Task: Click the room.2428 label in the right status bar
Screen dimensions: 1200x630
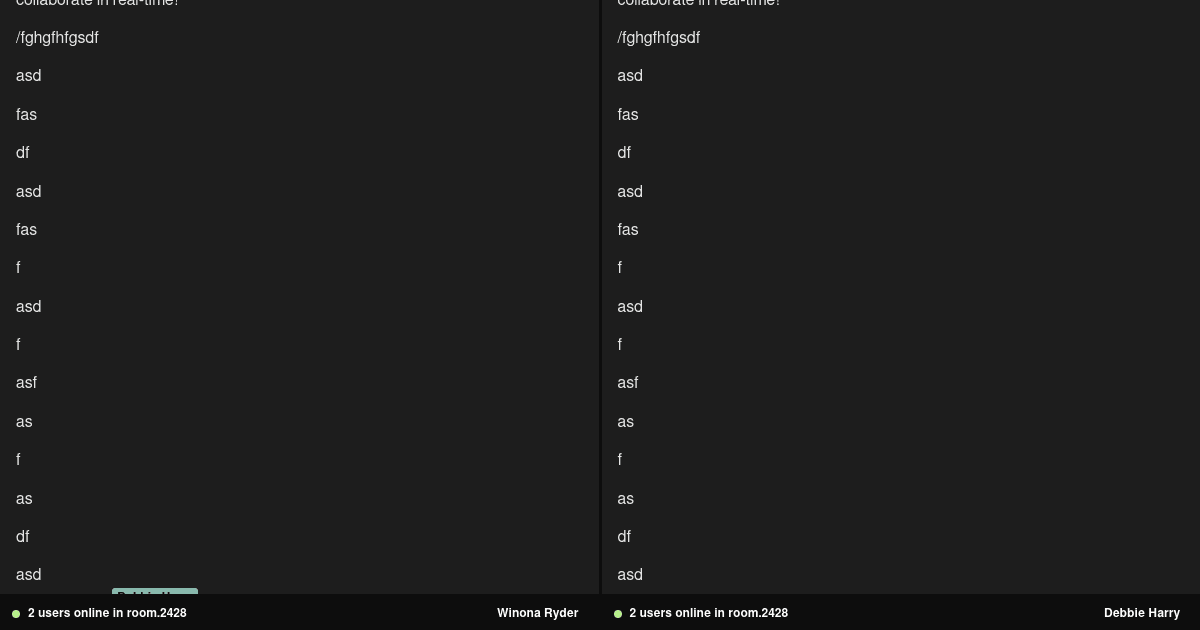Action: click(x=761, y=613)
